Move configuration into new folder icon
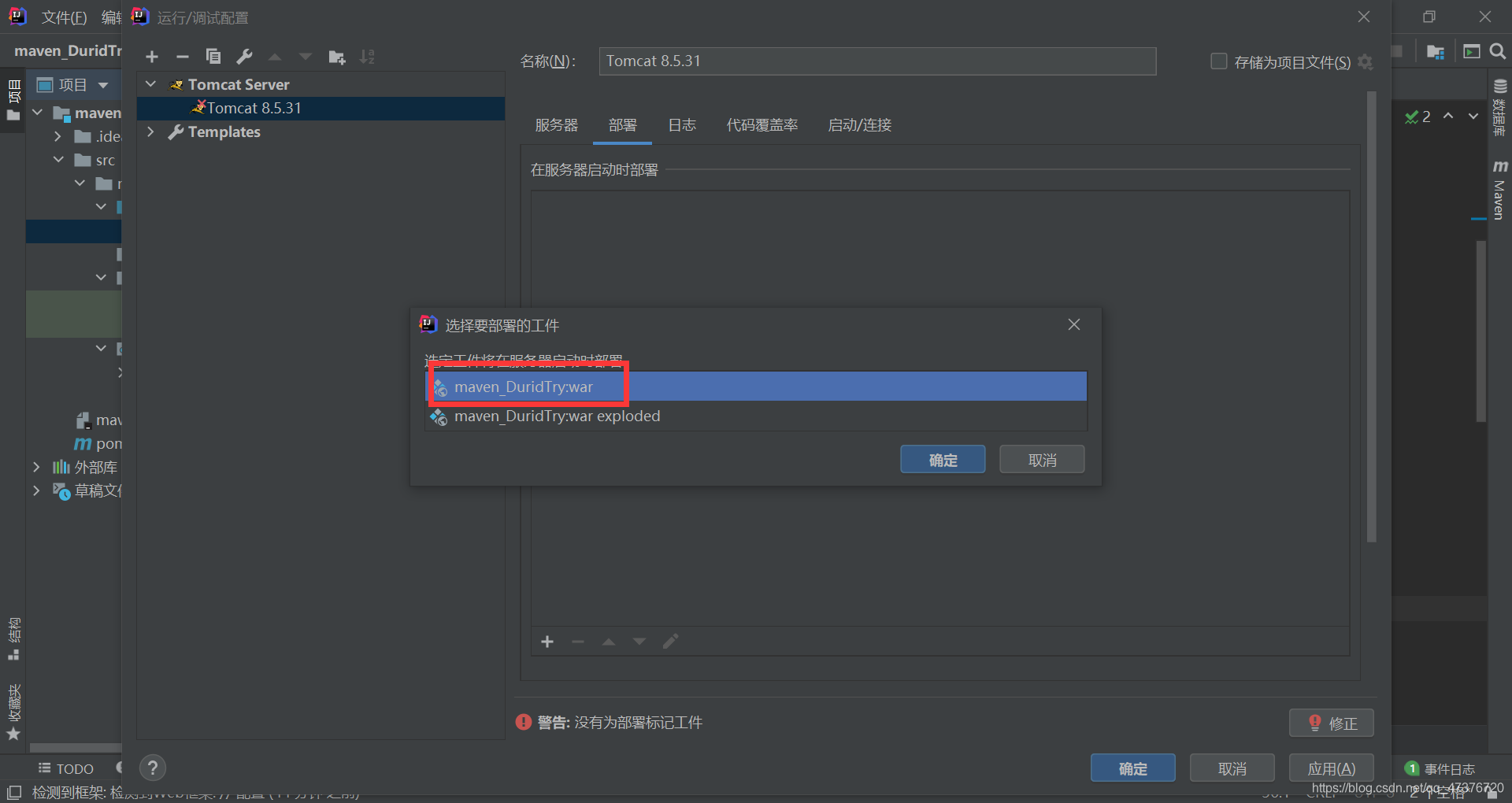This screenshot has width=1512, height=803. [336, 57]
